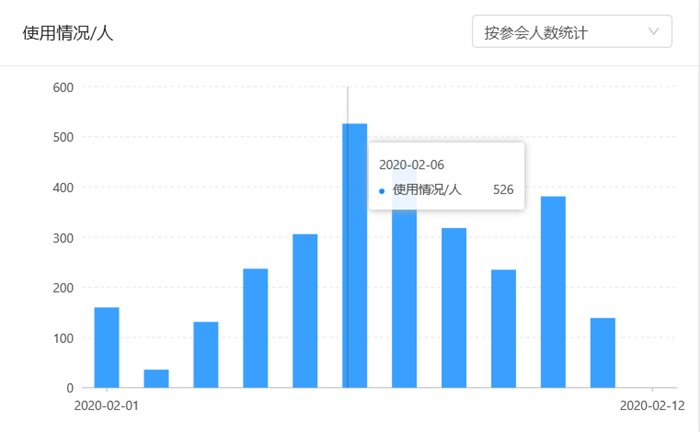
Task: Click the 2020-02-12 x-axis label
Action: click(651, 406)
